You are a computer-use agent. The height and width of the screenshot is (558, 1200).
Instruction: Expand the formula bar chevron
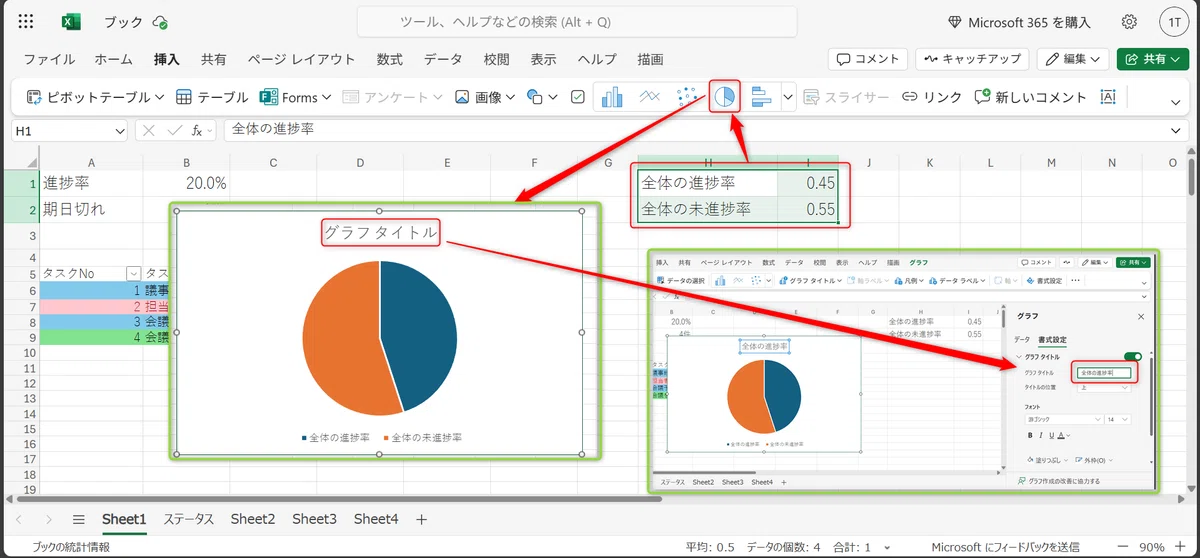click(x=1177, y=130)
